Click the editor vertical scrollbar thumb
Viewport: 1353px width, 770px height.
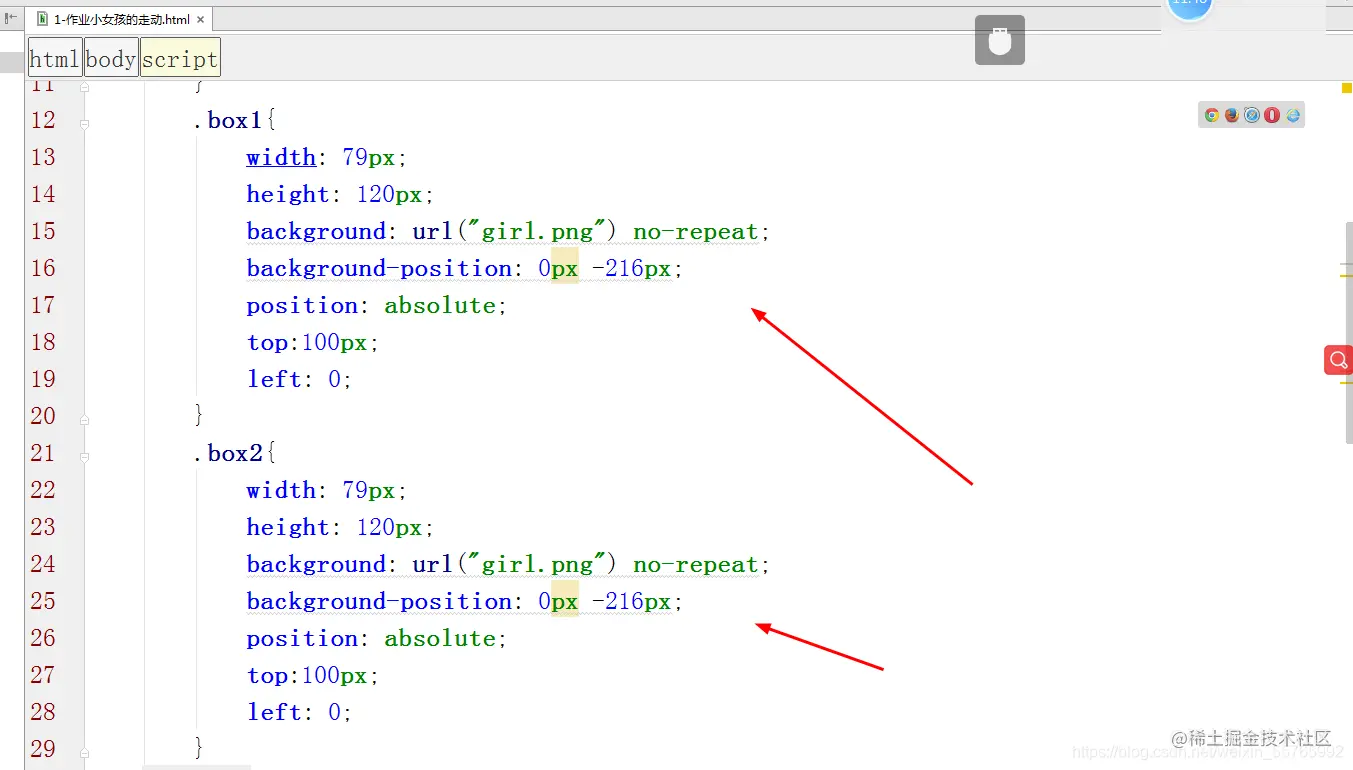1349,332
